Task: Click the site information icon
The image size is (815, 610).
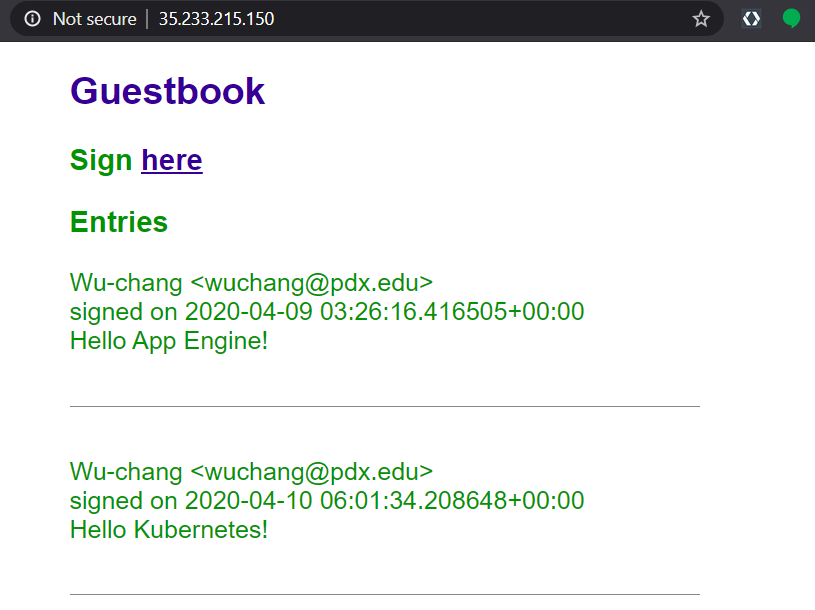Action: pos(33,19)
